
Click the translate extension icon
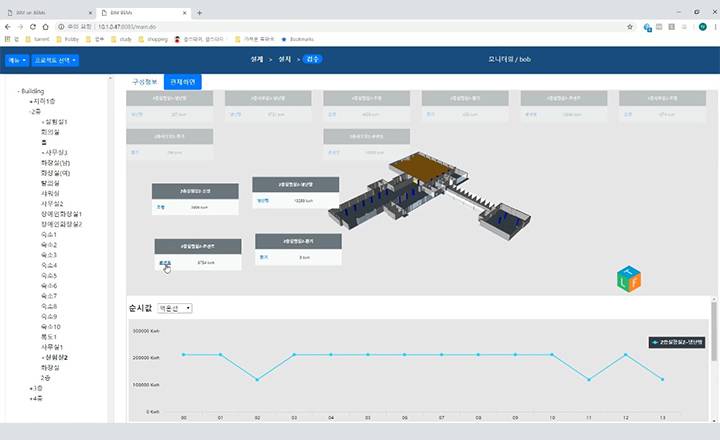coord(649,27)
